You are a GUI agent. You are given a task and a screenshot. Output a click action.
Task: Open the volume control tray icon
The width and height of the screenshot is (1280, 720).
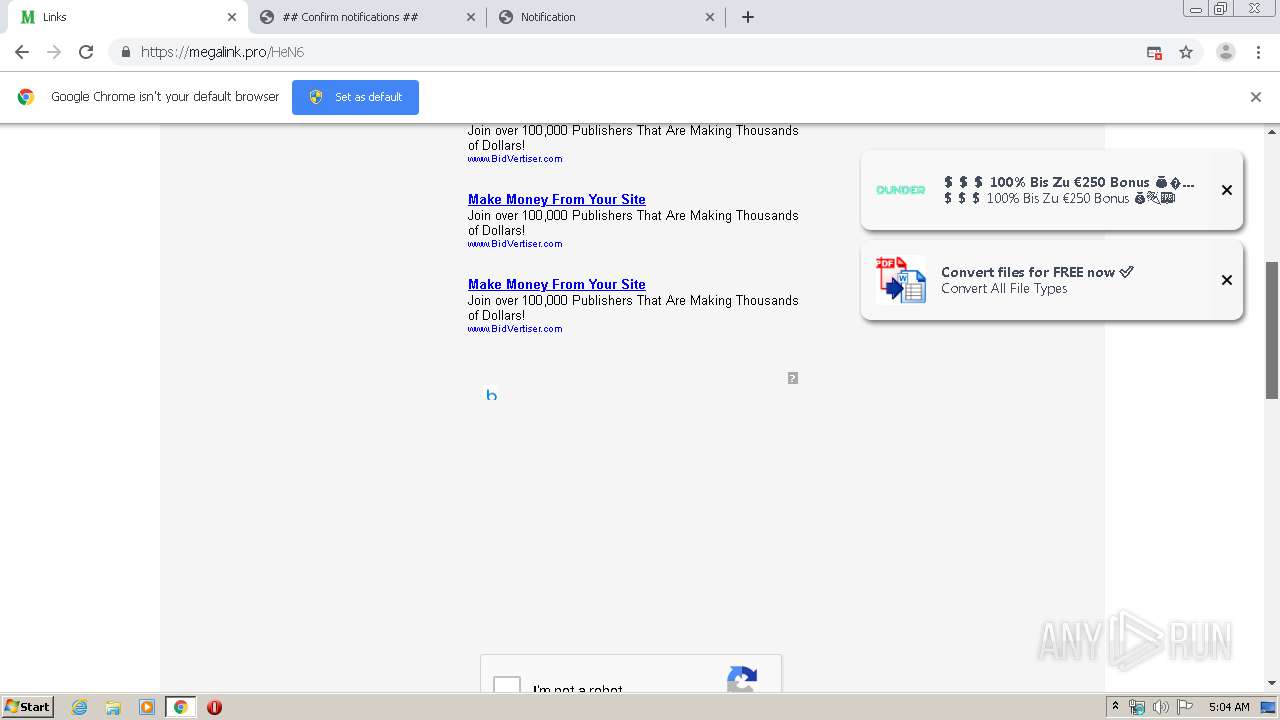[x=1161, y=707]
